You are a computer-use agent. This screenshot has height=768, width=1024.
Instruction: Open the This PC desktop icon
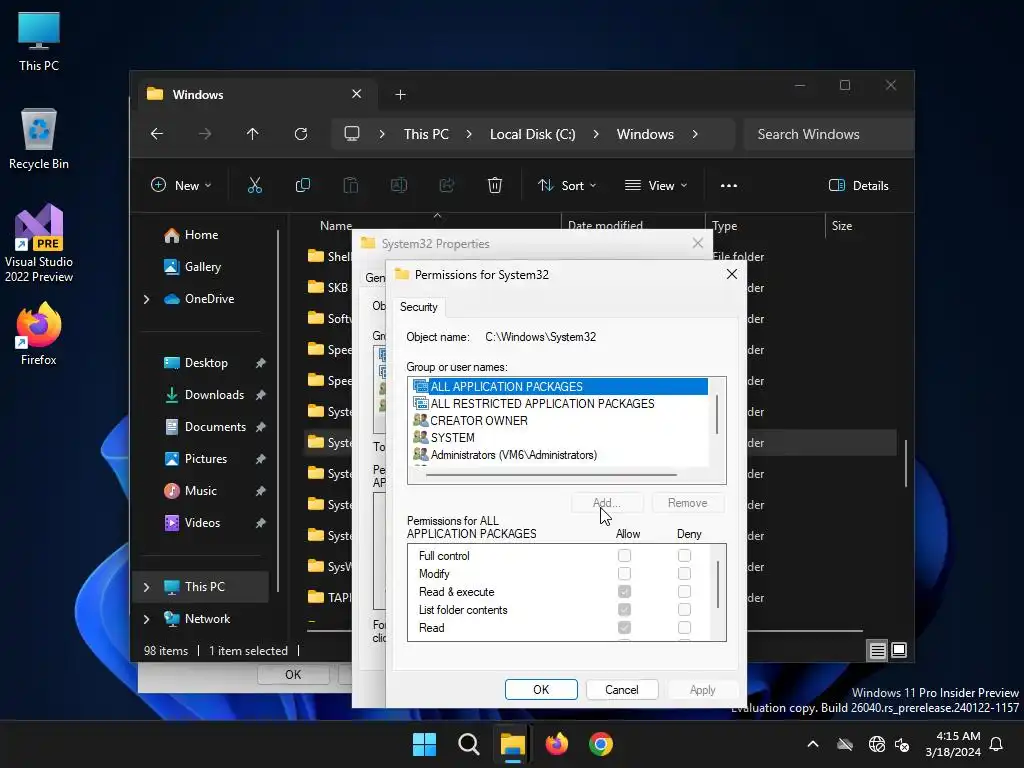[39, 42]
